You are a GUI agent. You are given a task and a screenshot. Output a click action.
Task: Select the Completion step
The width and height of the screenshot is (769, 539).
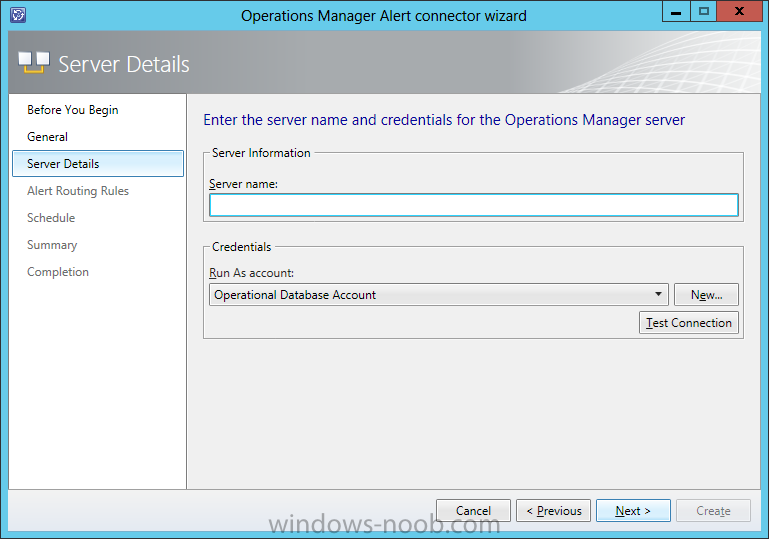[x=58, y=272]
